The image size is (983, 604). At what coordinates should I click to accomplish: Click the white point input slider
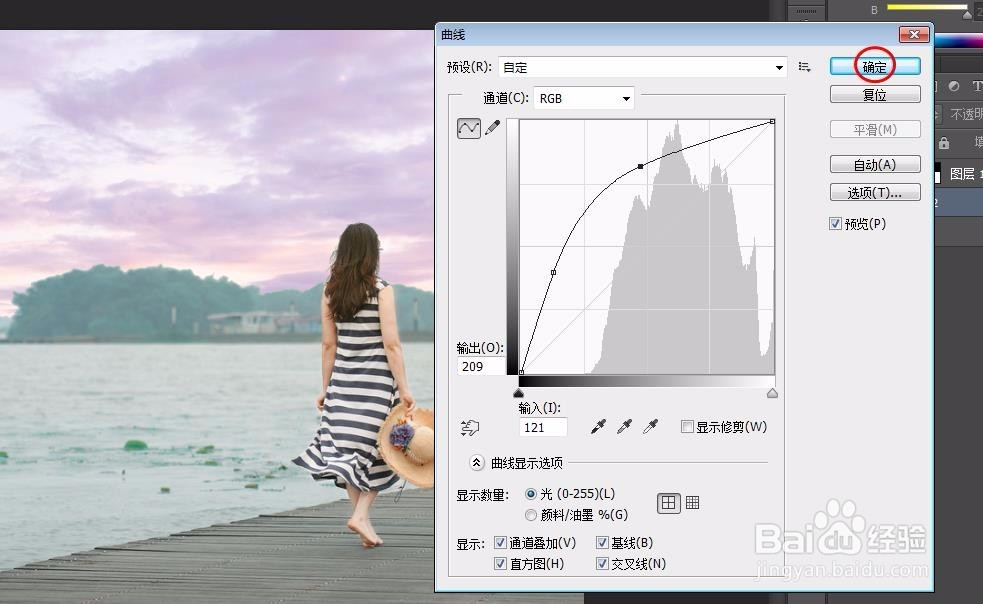[772, 393]
